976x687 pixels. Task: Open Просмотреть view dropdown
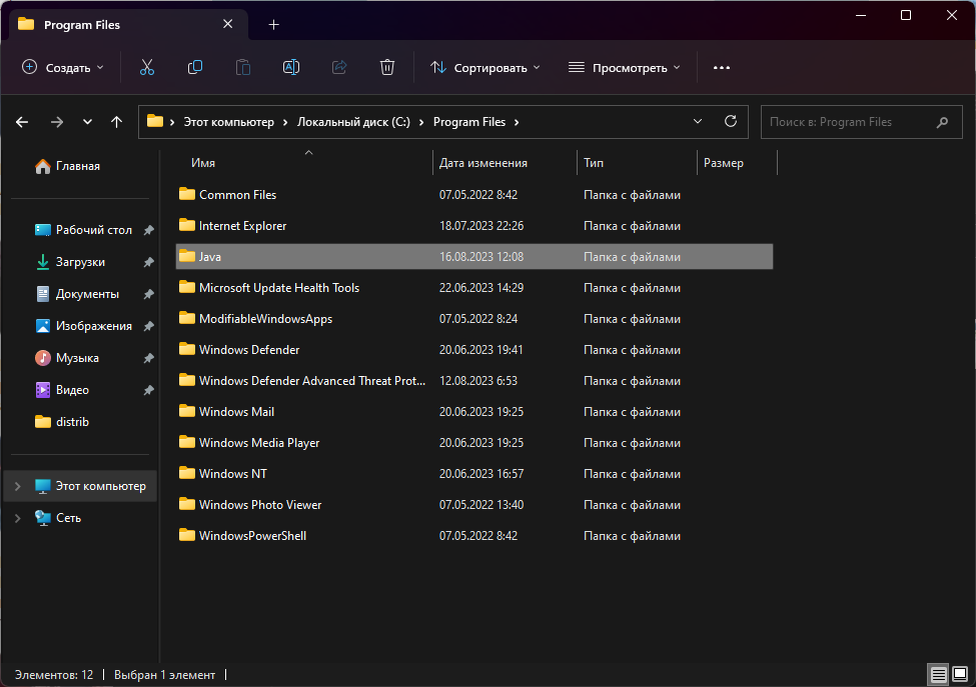tap(624, 67)
